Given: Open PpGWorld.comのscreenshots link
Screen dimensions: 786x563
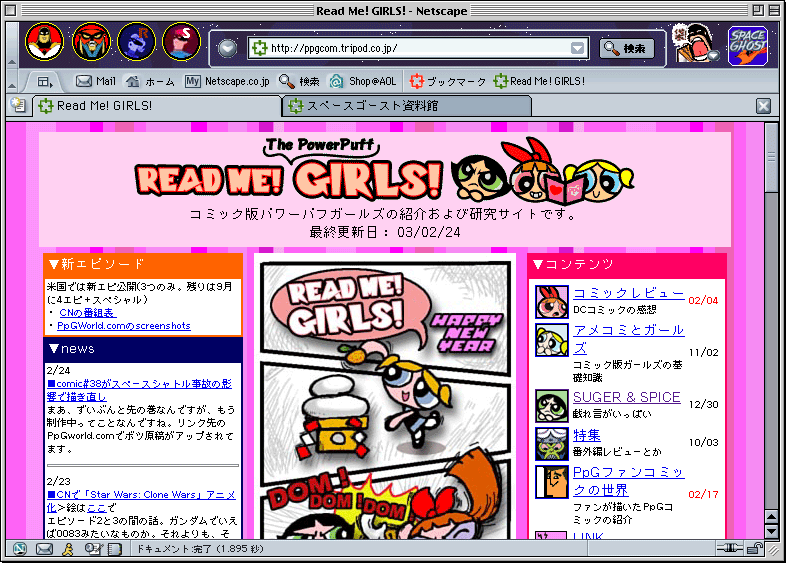Looking at the screenshot, I should pyautogui.click(x=124, y=326).
